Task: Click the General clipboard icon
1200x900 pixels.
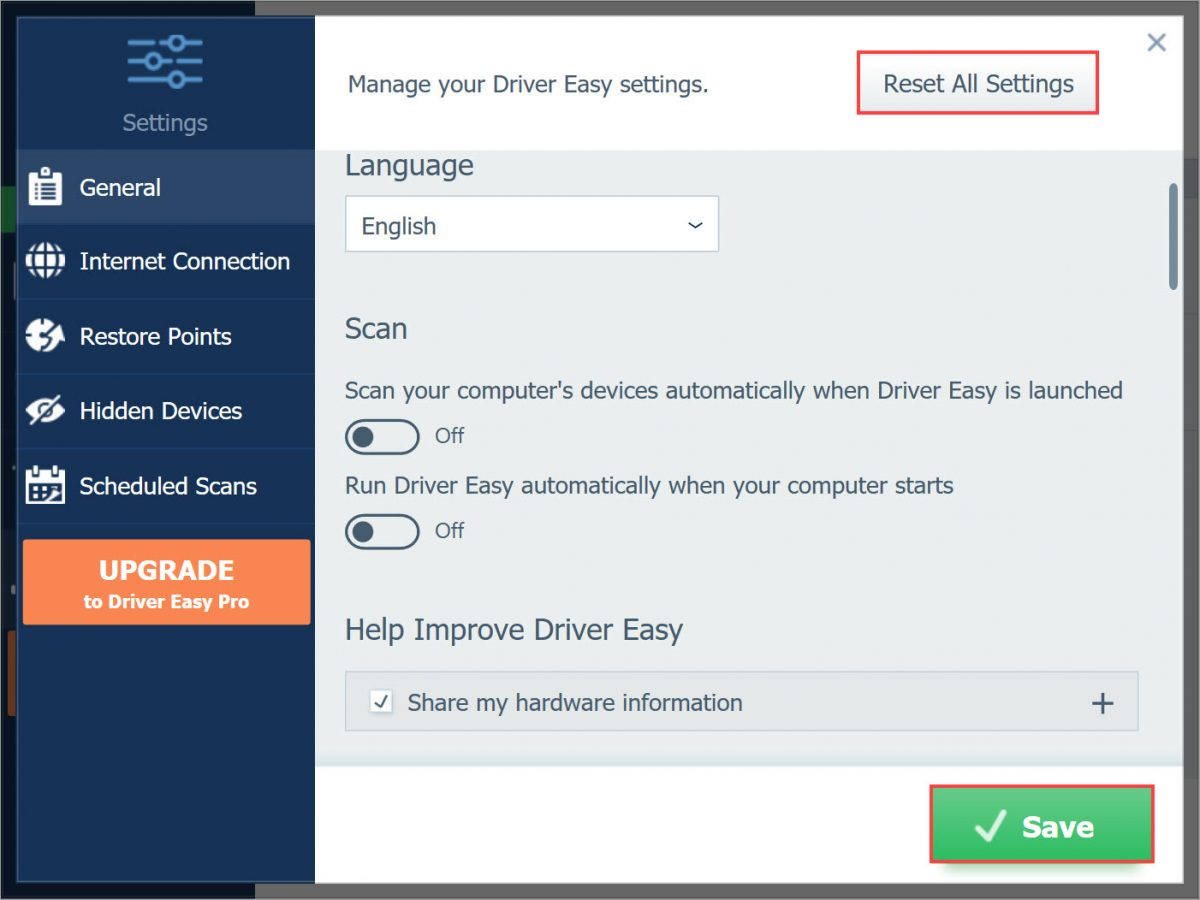Action: [x=45, y=187]
